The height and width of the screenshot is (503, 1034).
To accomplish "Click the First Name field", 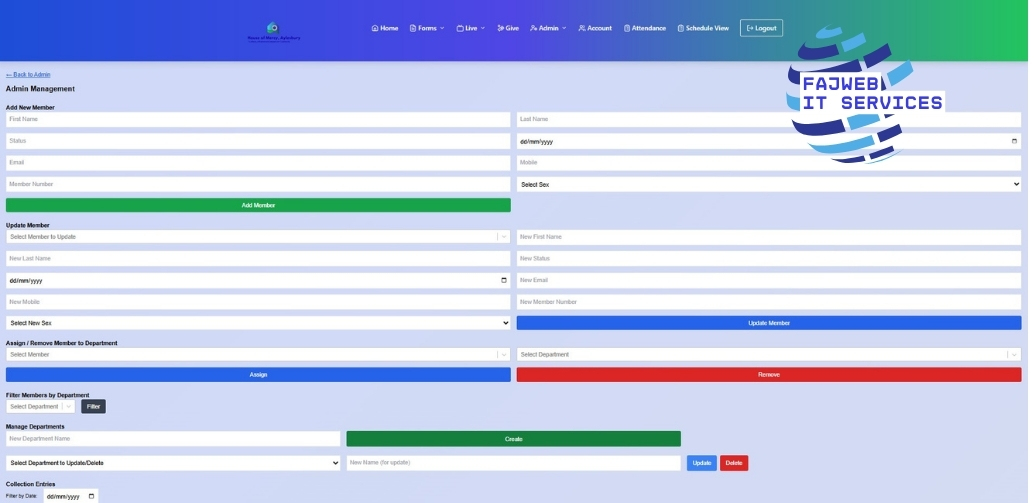I will 258,119.
